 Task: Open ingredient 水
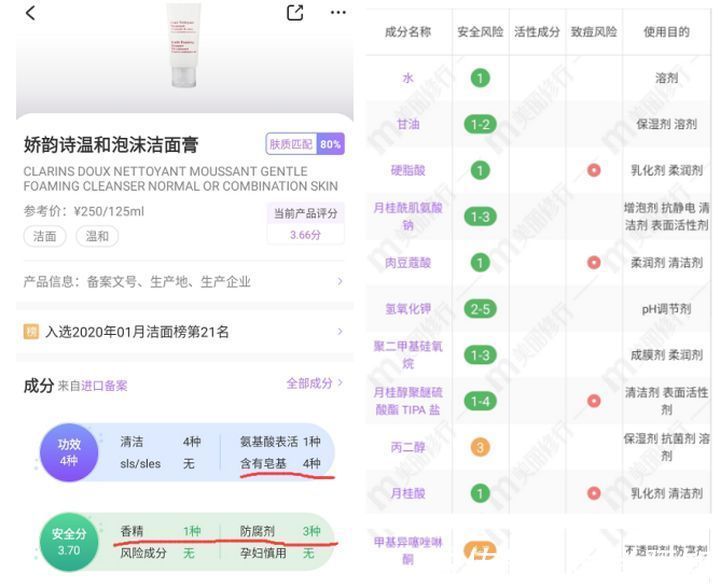408,78
